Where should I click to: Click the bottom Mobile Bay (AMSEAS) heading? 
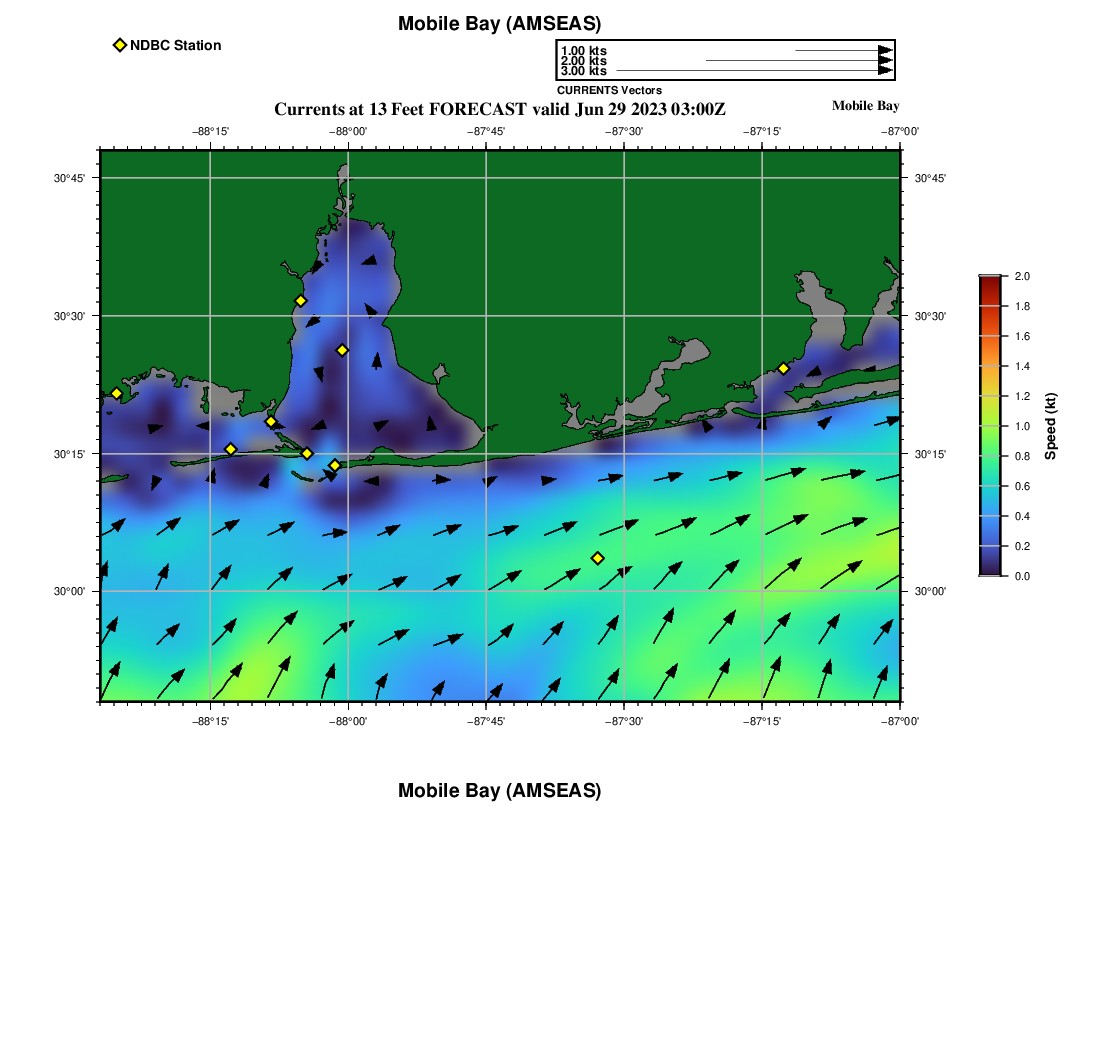(x=499, y=791)
